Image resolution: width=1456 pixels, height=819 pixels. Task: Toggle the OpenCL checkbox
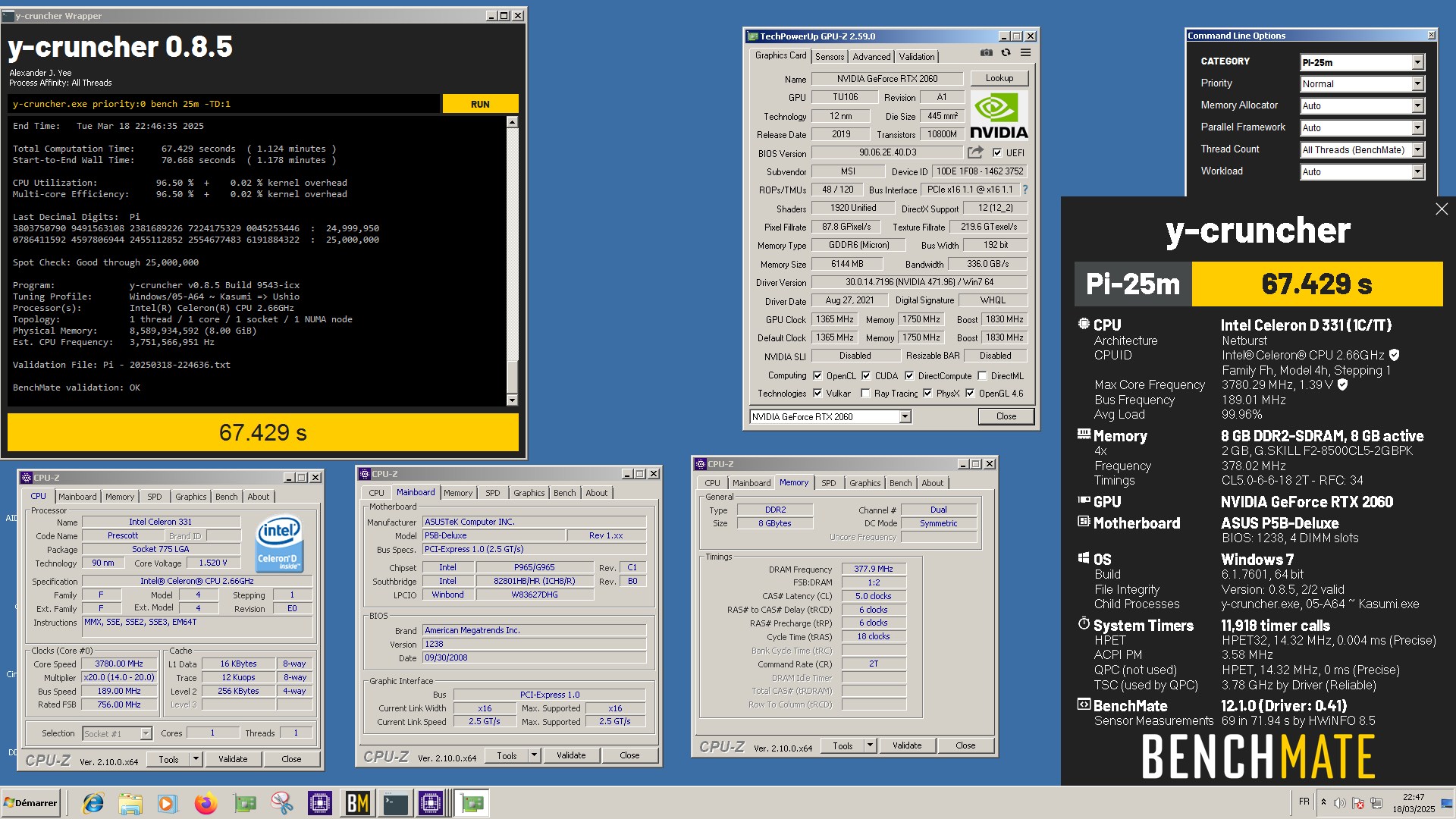tap(817, 375)
